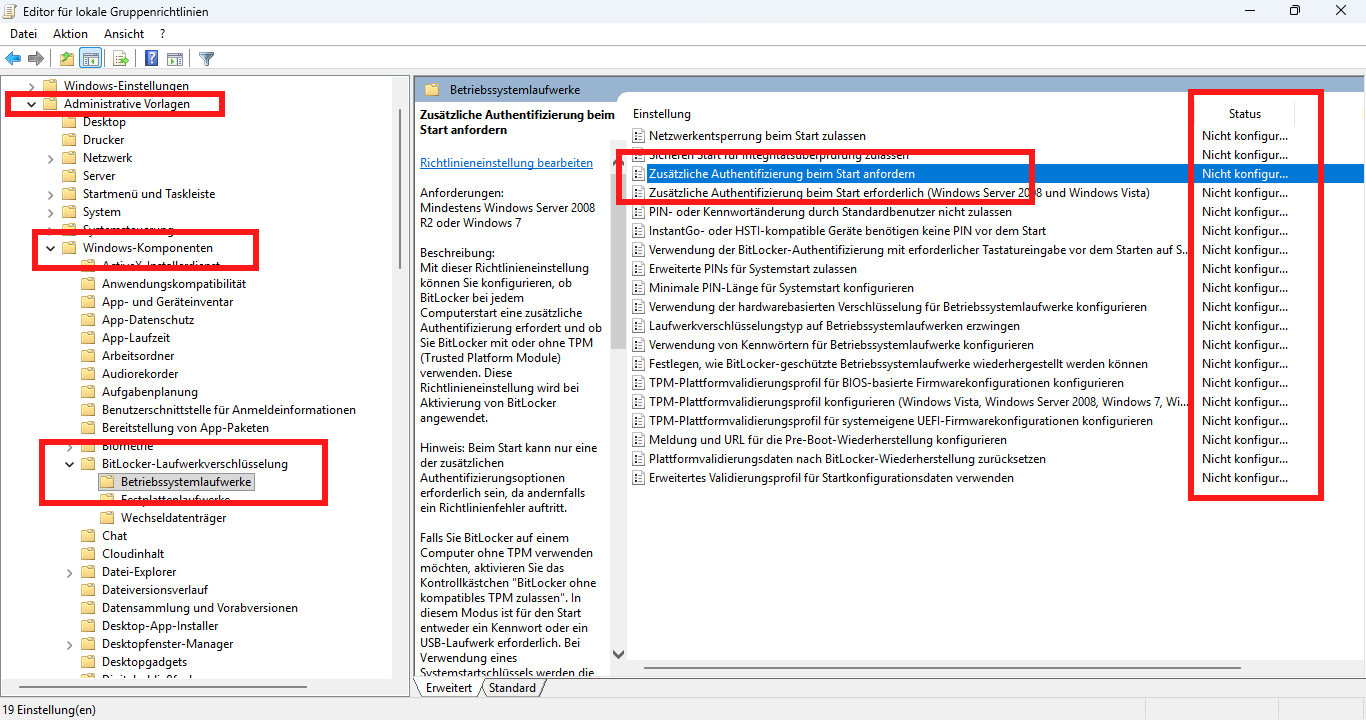Click the folder icon beside Desktopgadgets
The height and width of the screenshot is (720, 1366).
88,662
